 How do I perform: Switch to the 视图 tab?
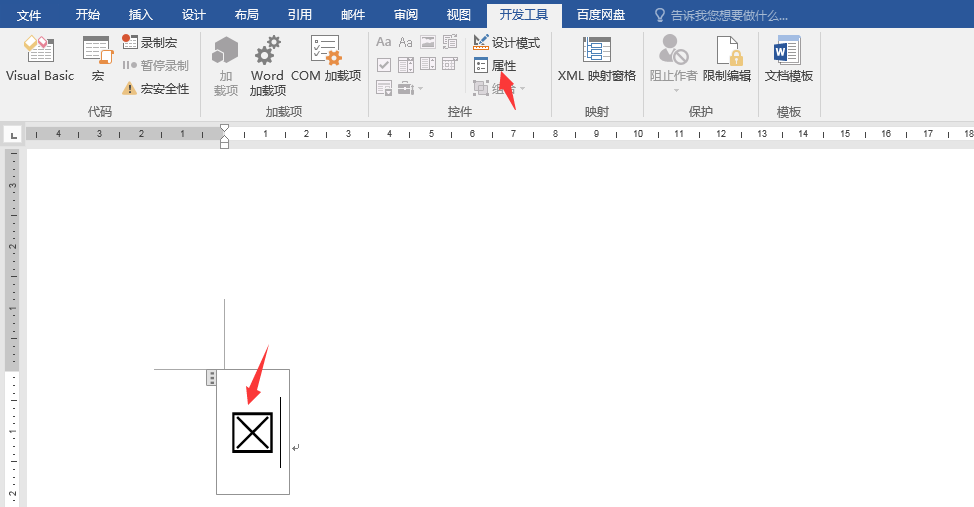[458, 14]
